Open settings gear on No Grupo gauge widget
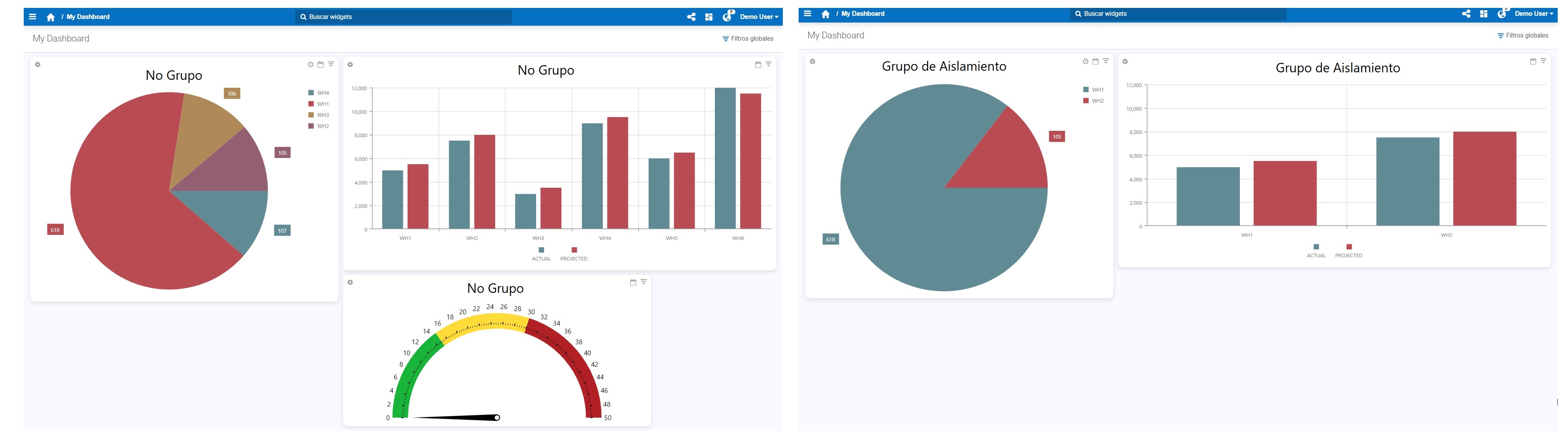The width and height of the screenshot is (1568, 445). click(350, 283)
